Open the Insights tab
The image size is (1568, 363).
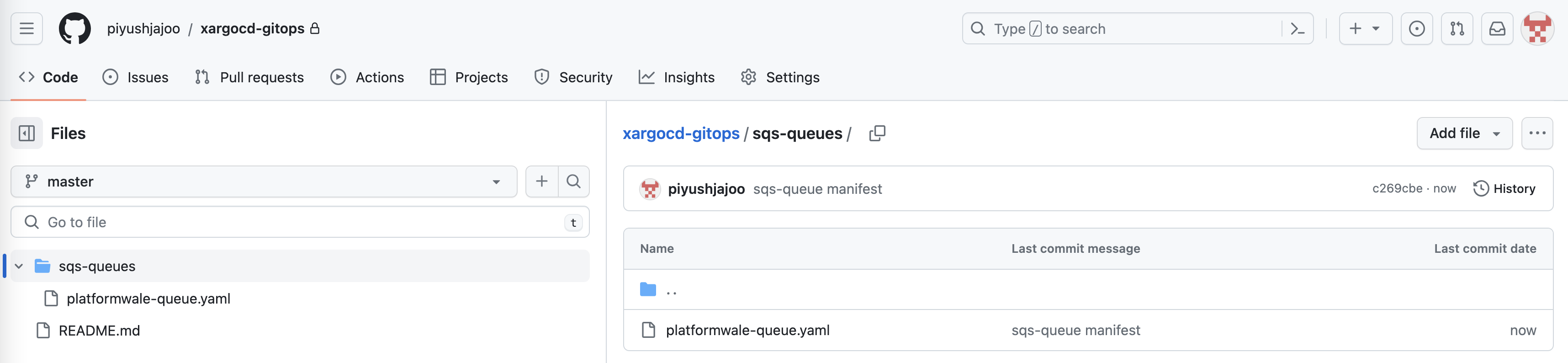676,77
